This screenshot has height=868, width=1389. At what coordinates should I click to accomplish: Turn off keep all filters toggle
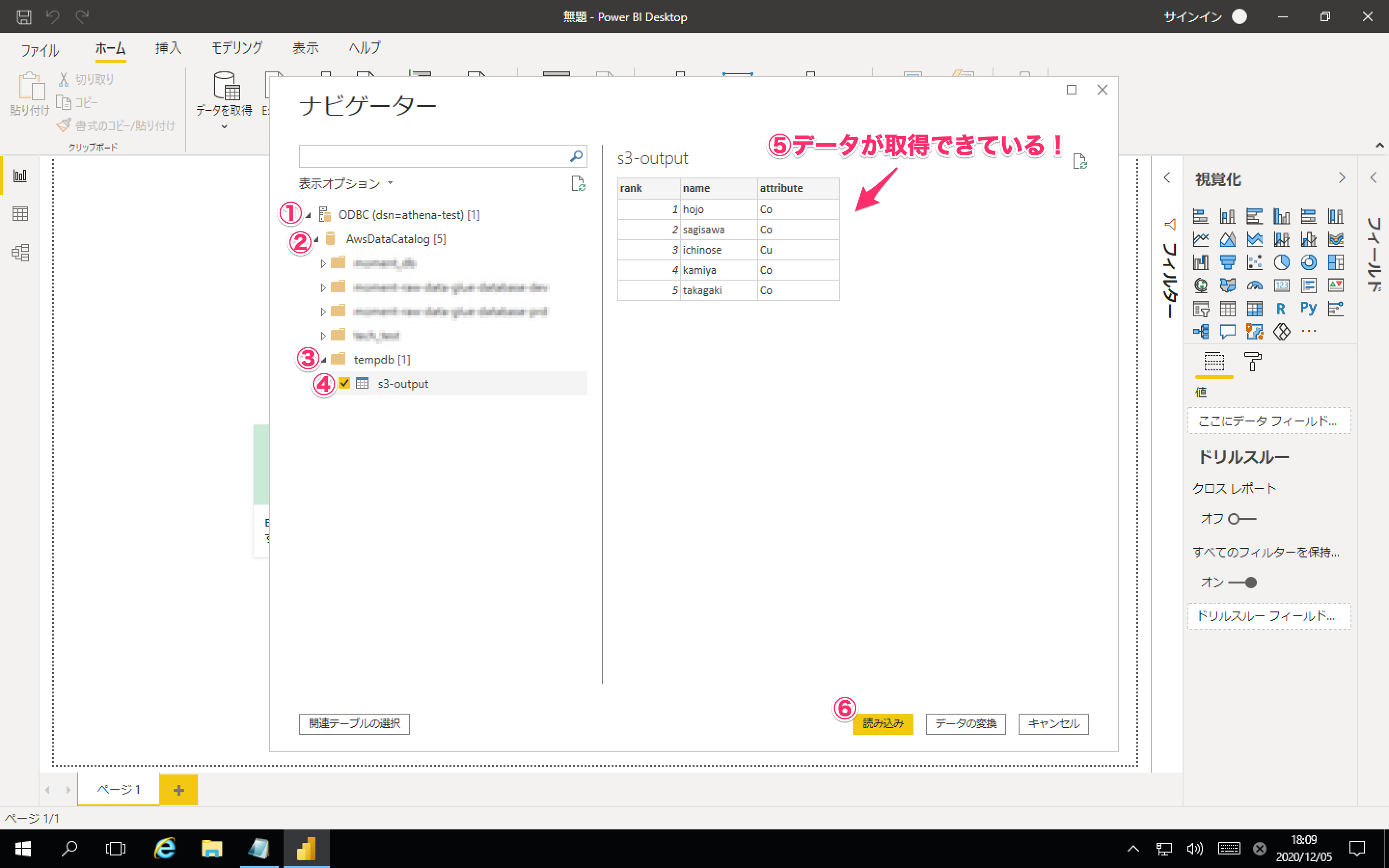1242,582
